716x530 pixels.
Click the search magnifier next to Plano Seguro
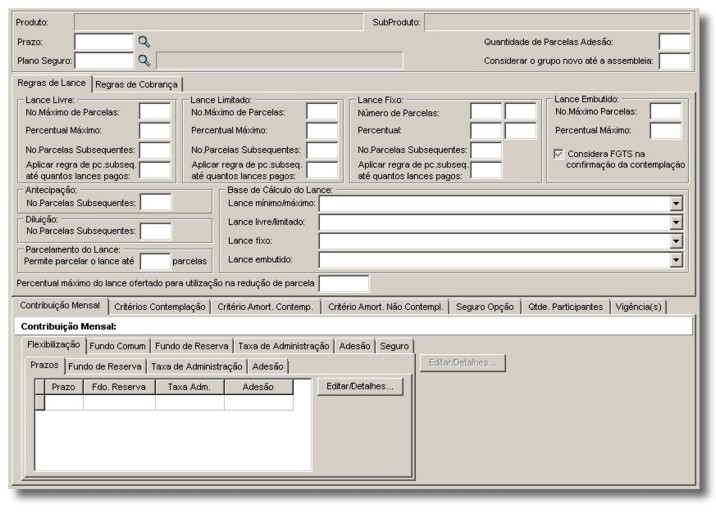tap(144, 61)
